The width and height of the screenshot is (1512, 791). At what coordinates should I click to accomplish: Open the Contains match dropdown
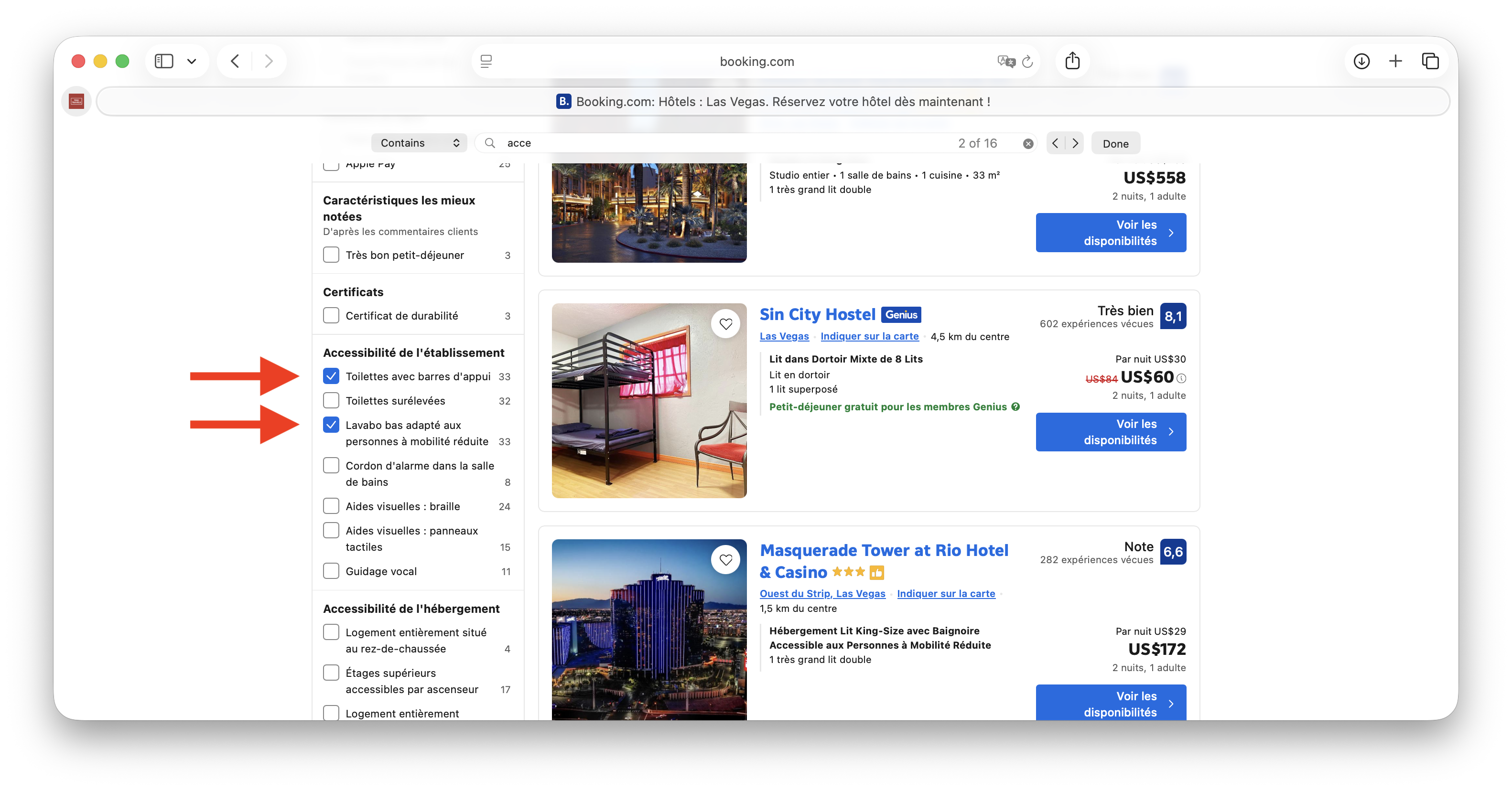pos(419,143)
